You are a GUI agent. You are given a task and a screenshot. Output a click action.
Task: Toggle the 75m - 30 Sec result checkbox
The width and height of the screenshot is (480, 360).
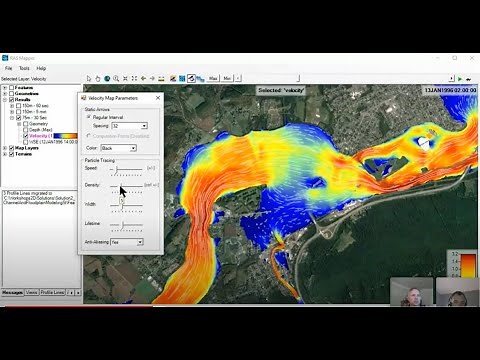click(x=19, y=118)
